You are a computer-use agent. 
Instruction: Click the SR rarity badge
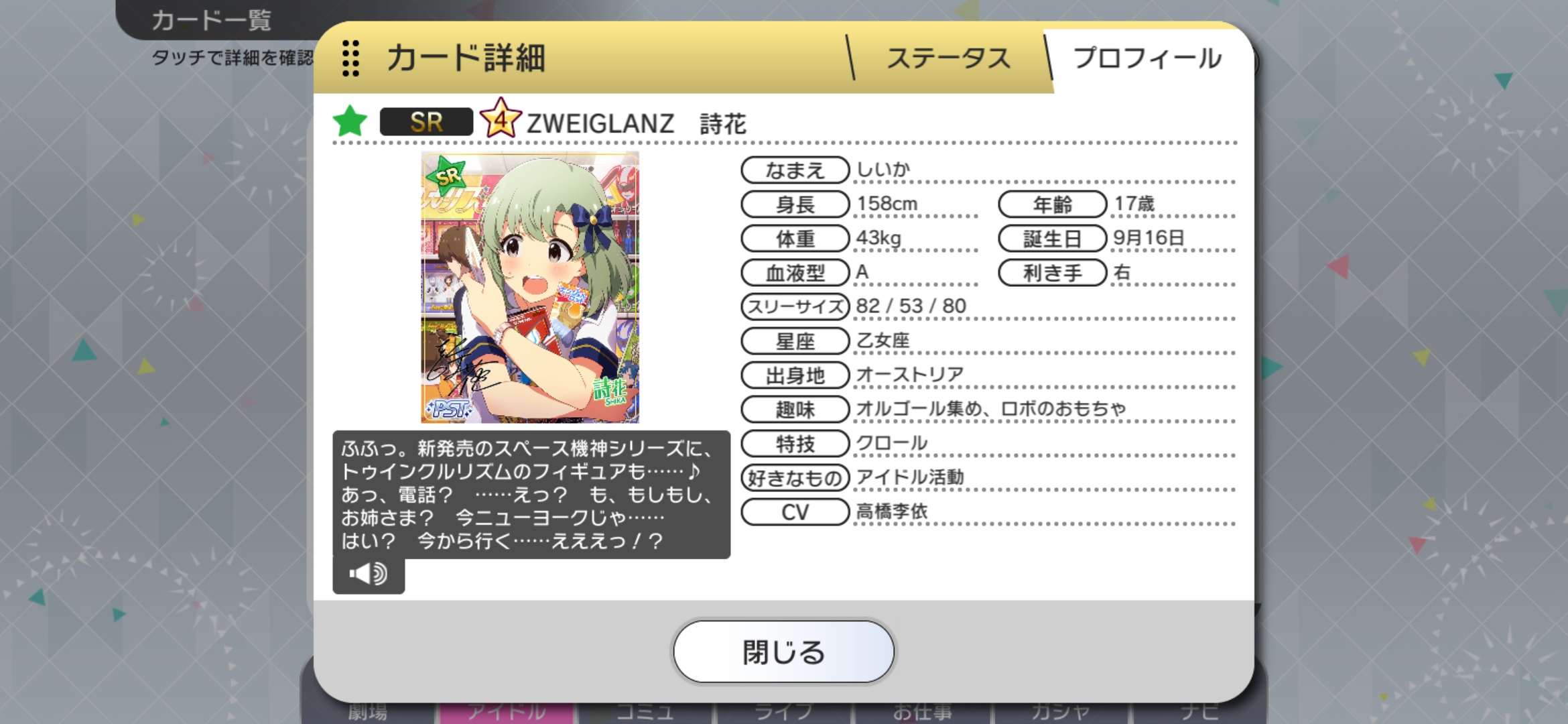pos(426,122)
